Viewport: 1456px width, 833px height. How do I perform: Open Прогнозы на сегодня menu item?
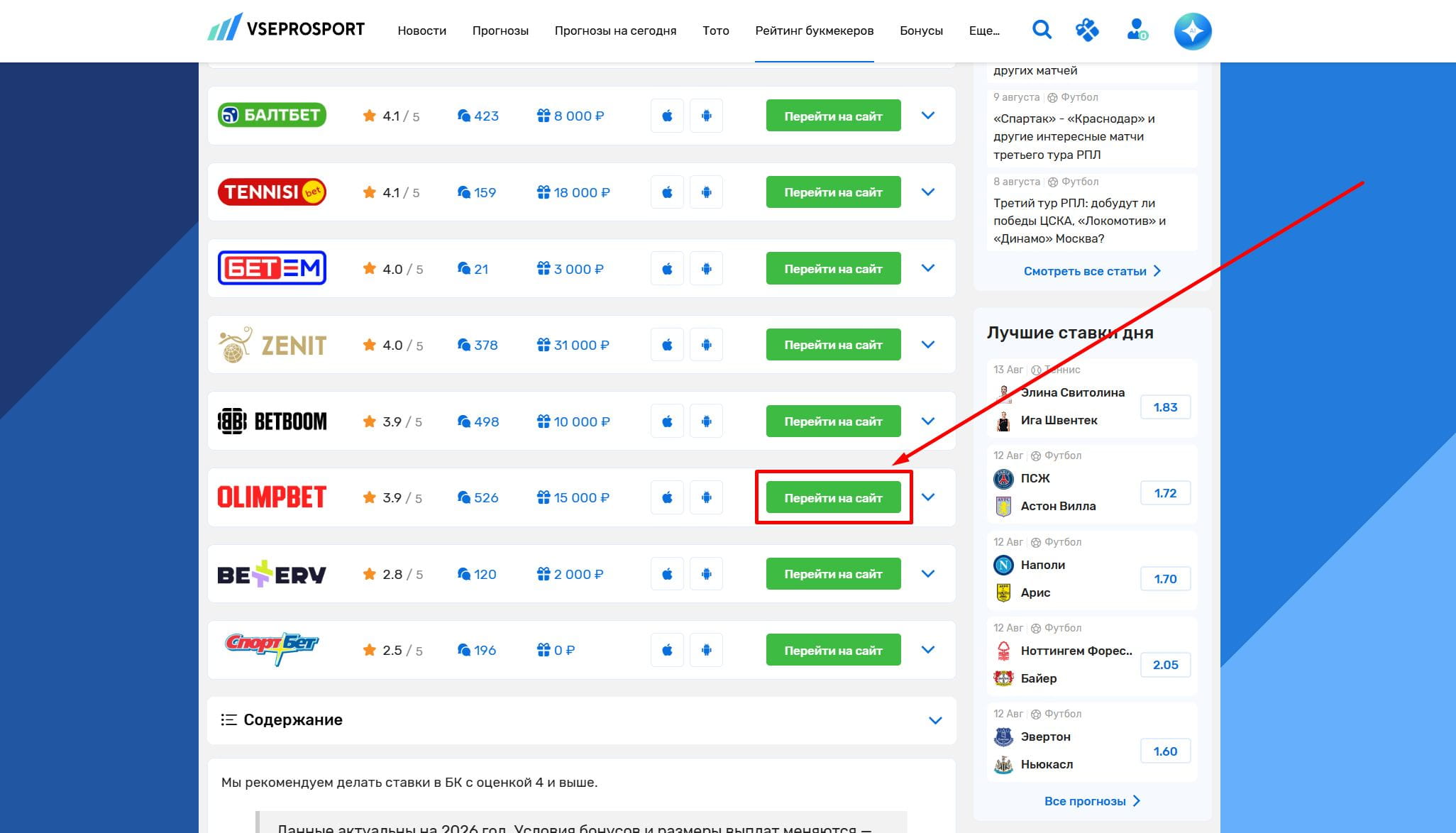[615, 31]
